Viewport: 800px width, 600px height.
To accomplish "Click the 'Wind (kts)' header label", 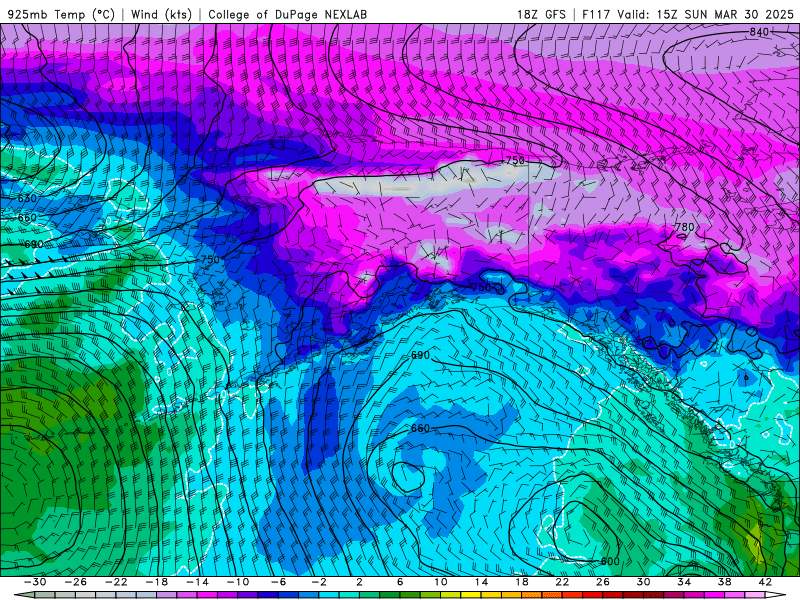I will 161,14.
